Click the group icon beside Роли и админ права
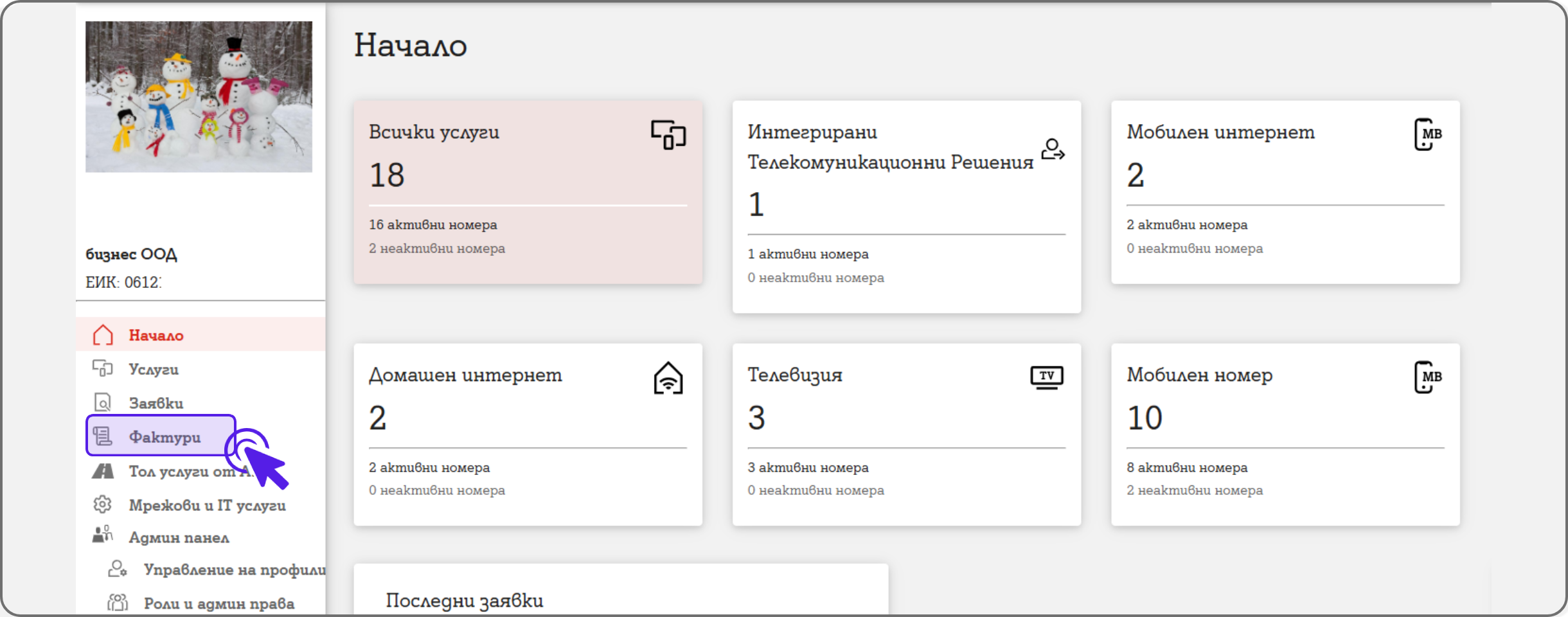The width and height of the screenshot is (1568, 617). (118, 602)
